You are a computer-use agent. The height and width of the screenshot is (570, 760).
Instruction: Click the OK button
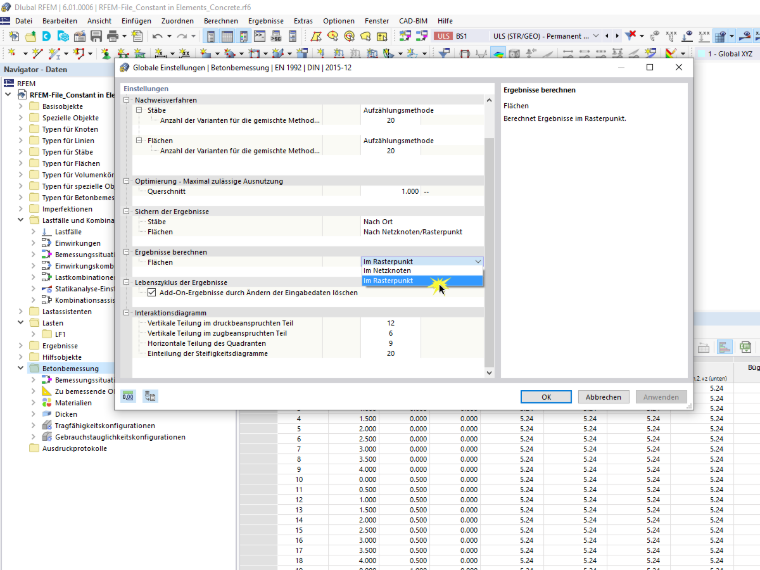click(546, 397)
